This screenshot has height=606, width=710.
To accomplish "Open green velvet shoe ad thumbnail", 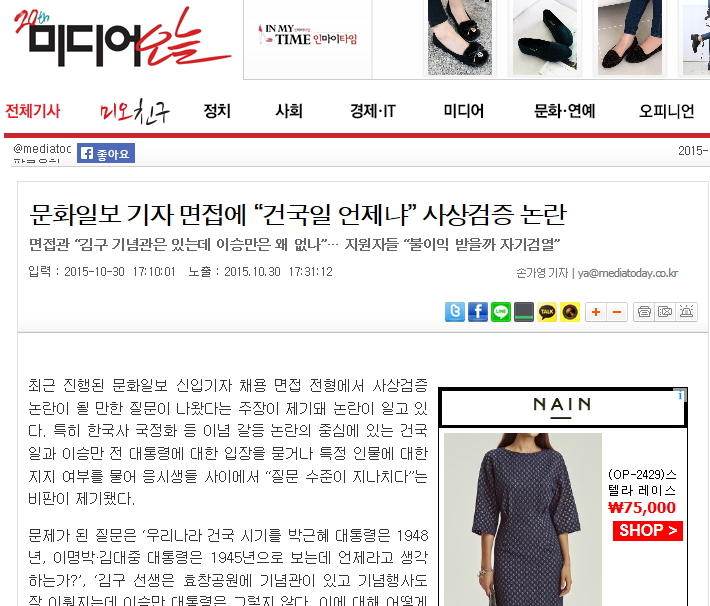I will click(545, 38).
